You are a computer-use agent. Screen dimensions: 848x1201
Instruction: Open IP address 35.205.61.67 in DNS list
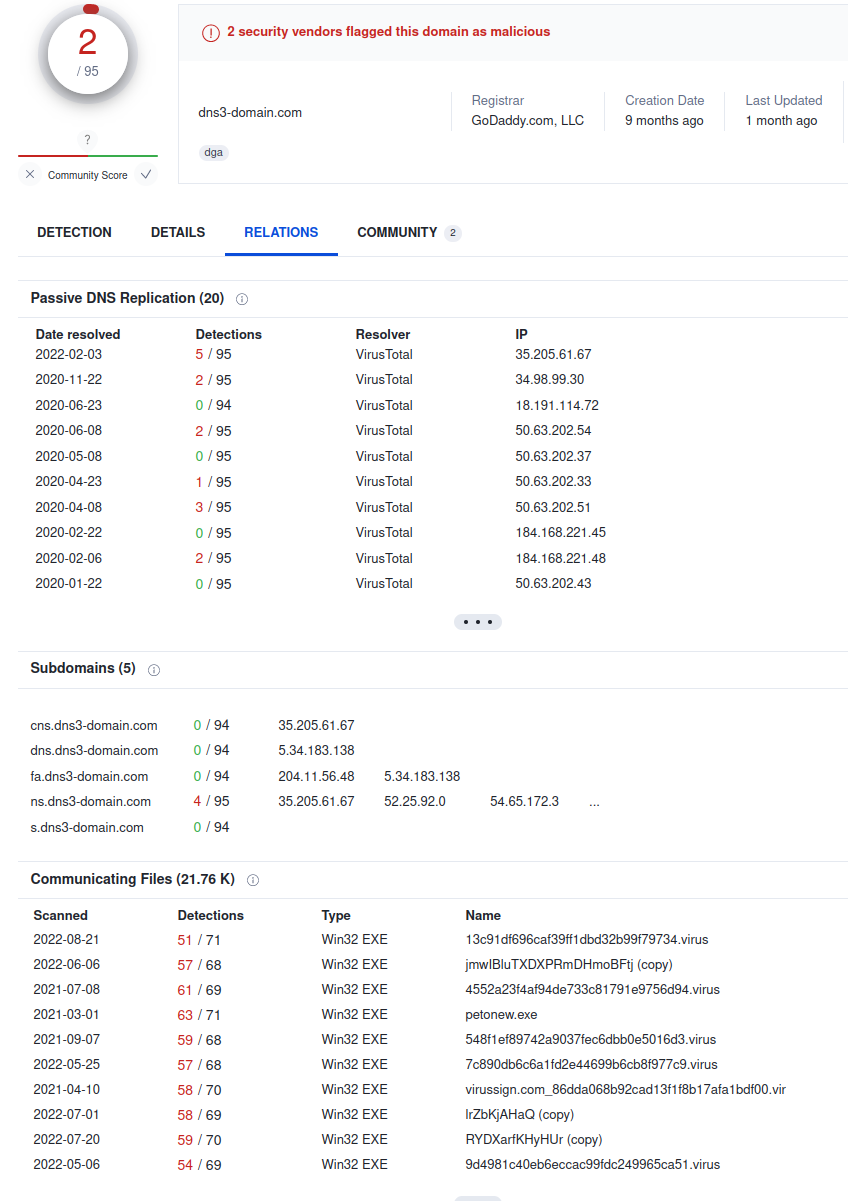[x=553, y=355]
